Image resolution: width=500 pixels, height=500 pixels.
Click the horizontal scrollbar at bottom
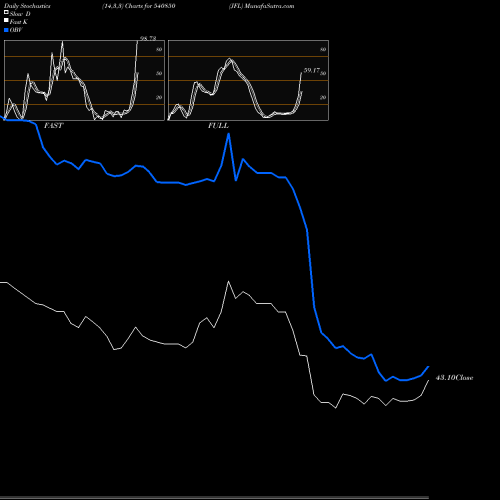214,498
